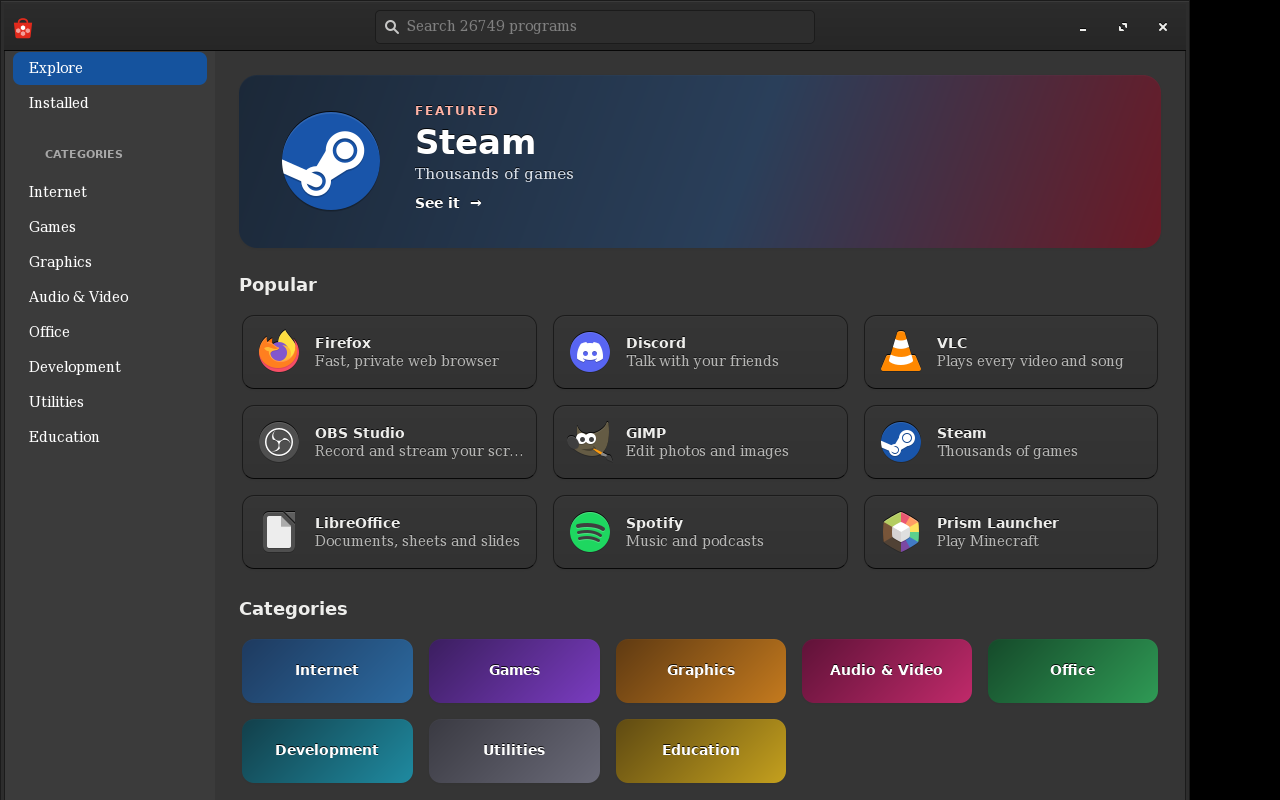Follow the "See it" link for Steam
1280x800 pixels.
click(x=448, y=203)
